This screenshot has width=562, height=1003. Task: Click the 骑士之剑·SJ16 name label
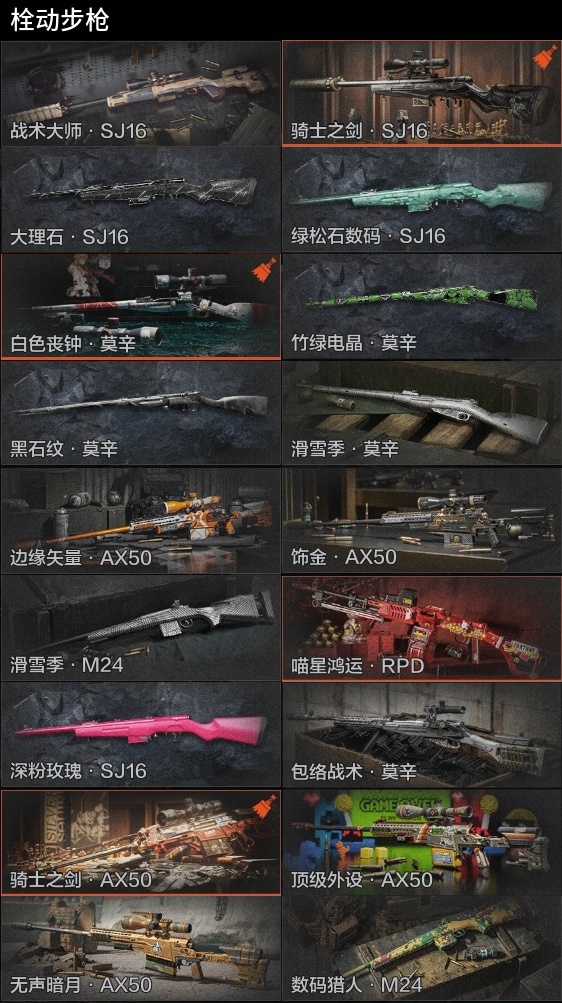(359, 130)
